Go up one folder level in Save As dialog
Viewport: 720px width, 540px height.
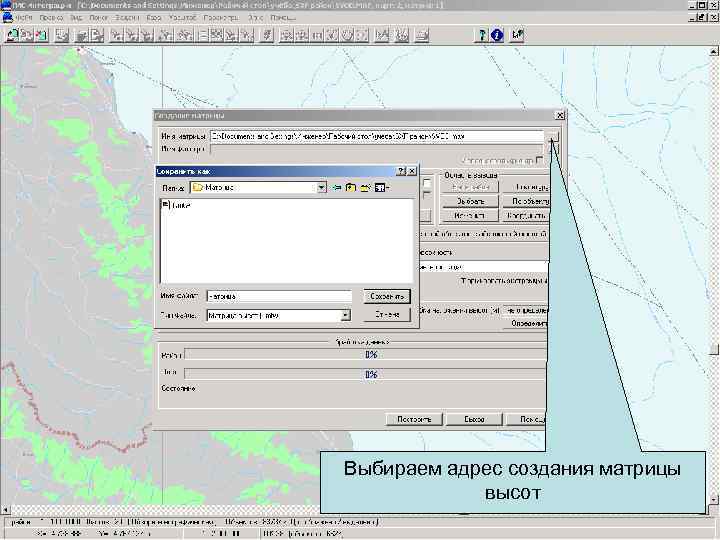[x=351, y=188]
